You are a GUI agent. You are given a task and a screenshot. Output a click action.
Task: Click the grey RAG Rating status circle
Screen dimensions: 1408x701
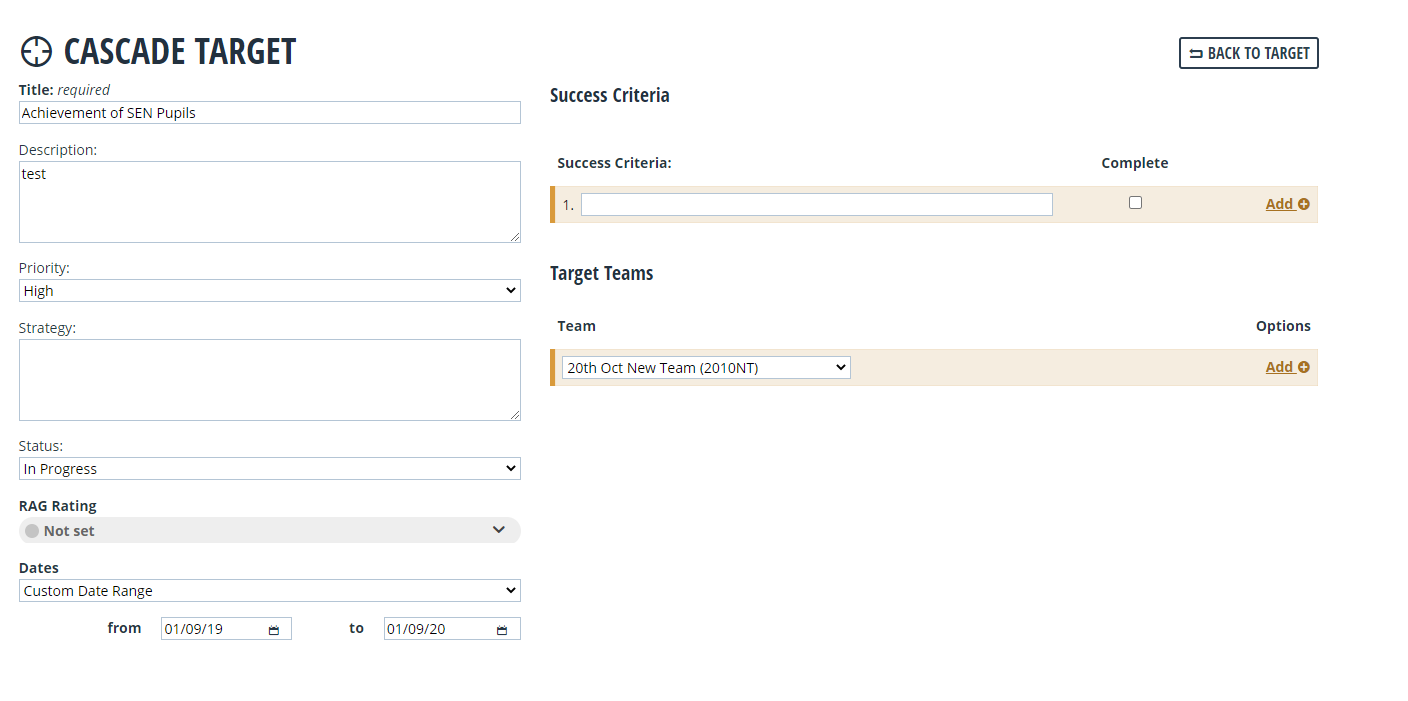32,531
